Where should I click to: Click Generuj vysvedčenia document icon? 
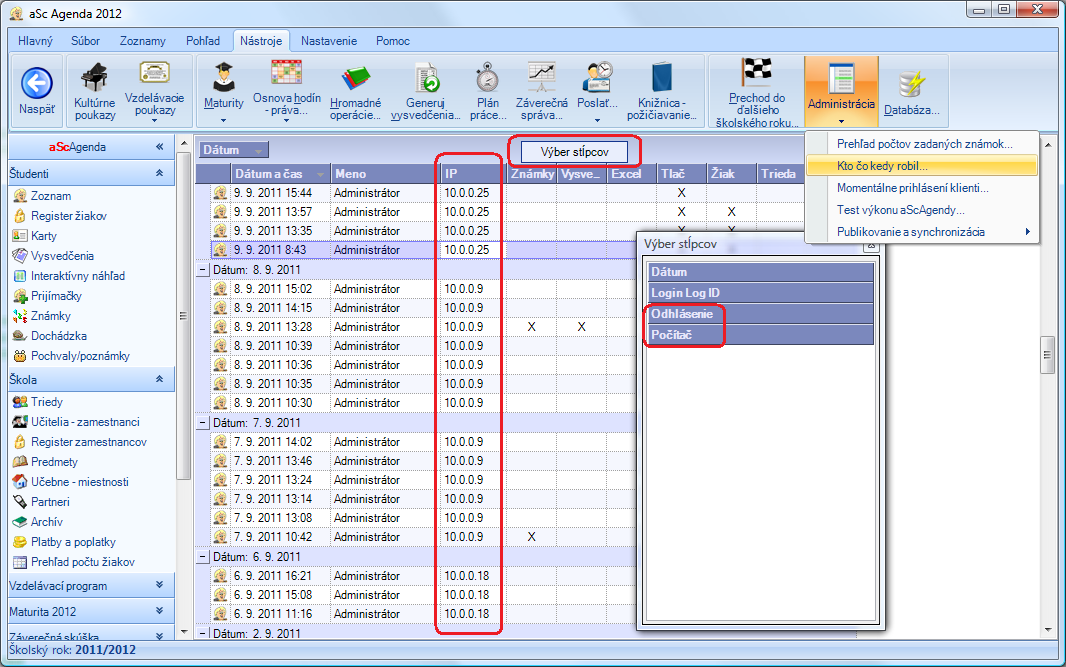426,78
